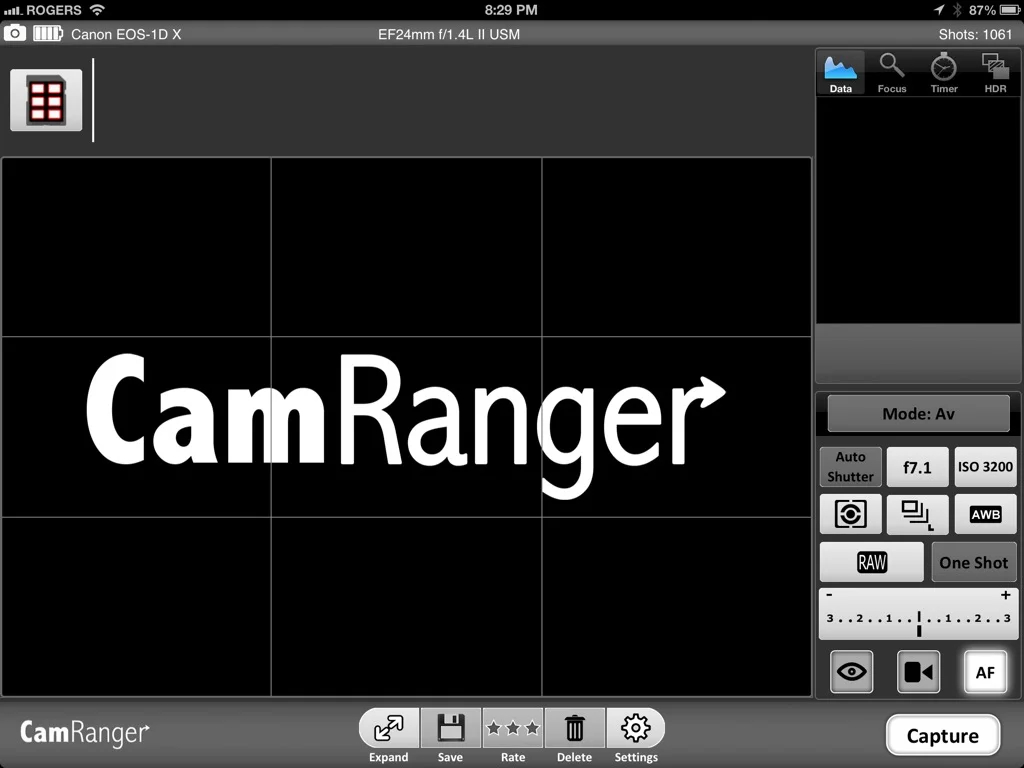Viewport: 1024px width, 768px height.
Task: Switch to the Data histogram tab
Action: coord(840,73)
